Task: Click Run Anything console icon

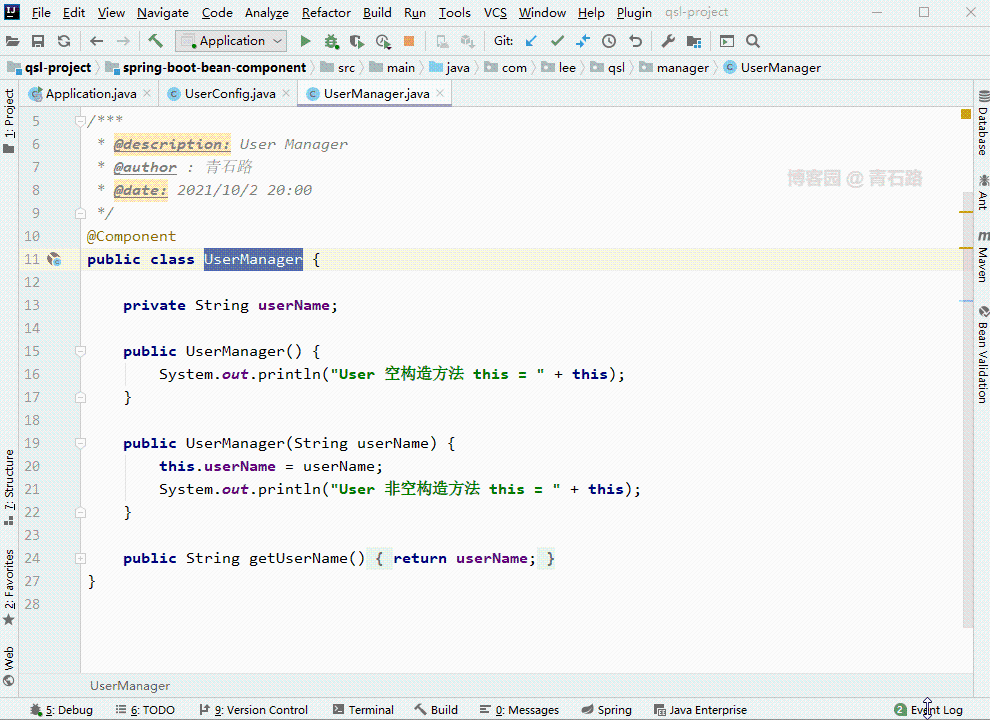Action: pyautogui.click(x=727, y=41)
